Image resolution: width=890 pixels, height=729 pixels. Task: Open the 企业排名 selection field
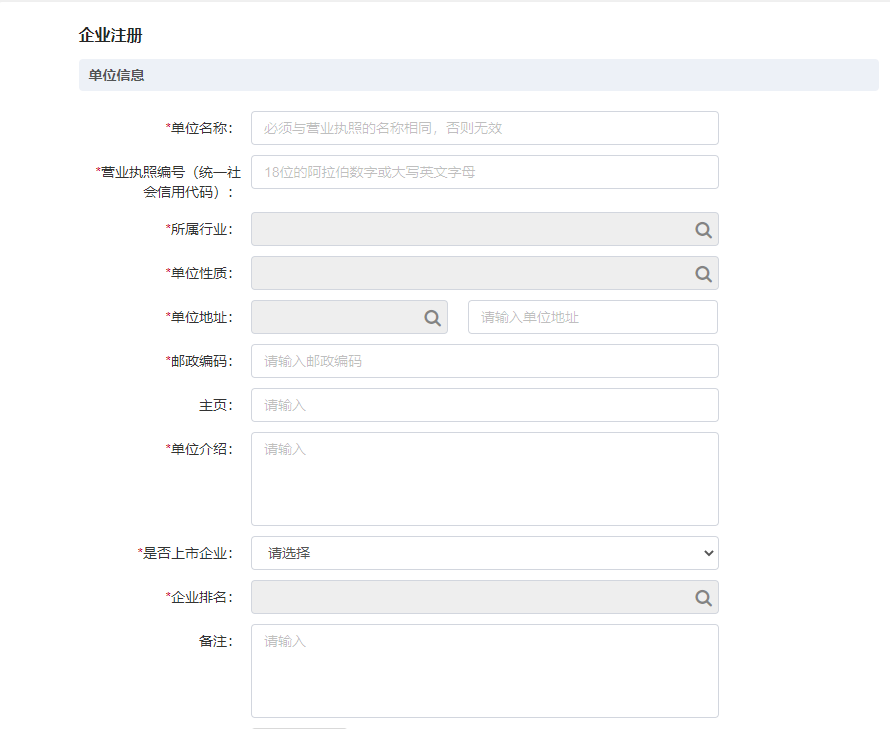click(470, 598)
